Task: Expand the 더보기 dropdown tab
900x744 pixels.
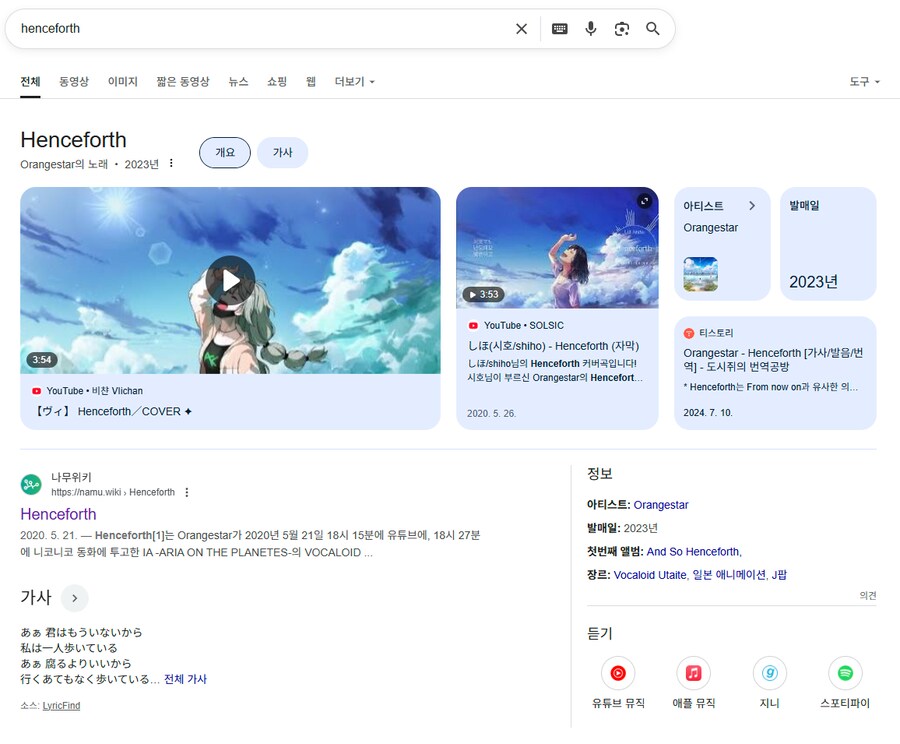Action: click(x=355, y=82)
